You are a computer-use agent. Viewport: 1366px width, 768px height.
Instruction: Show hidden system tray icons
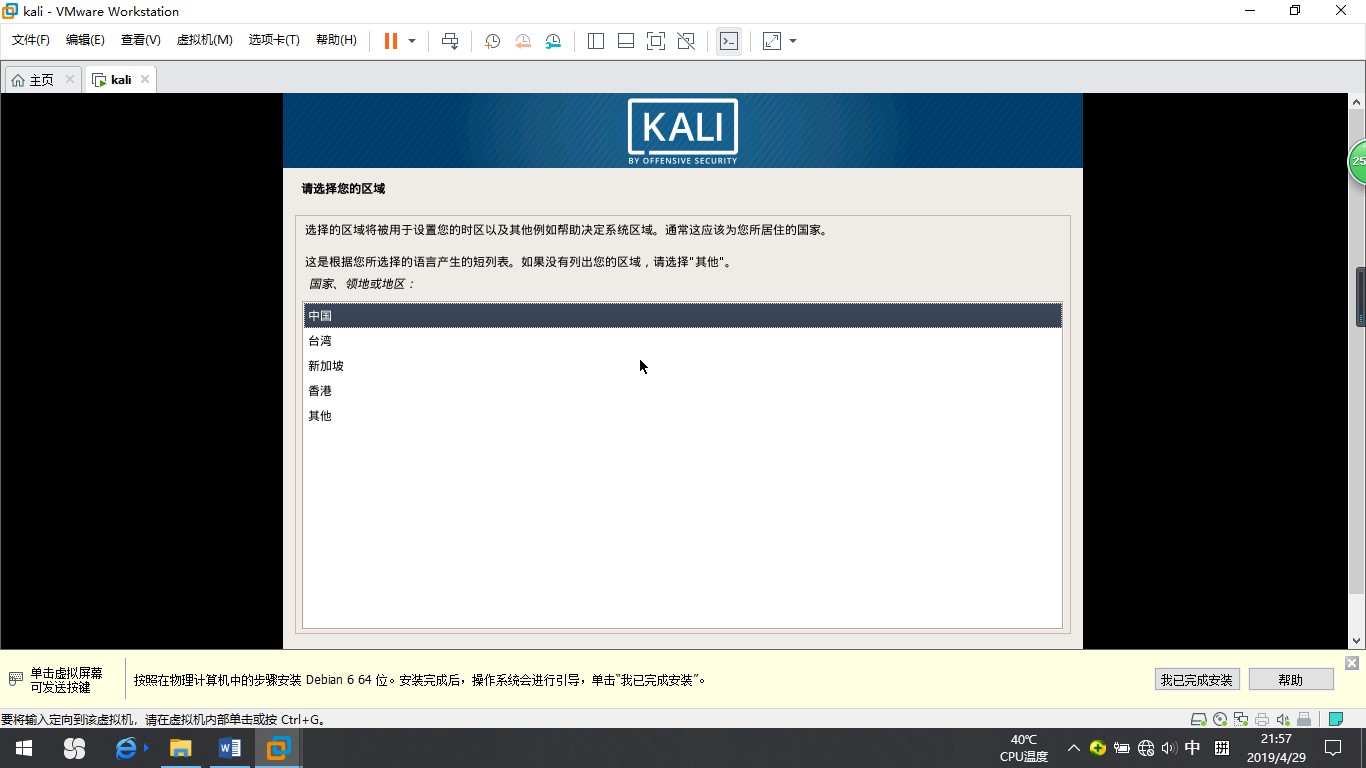1074,748
